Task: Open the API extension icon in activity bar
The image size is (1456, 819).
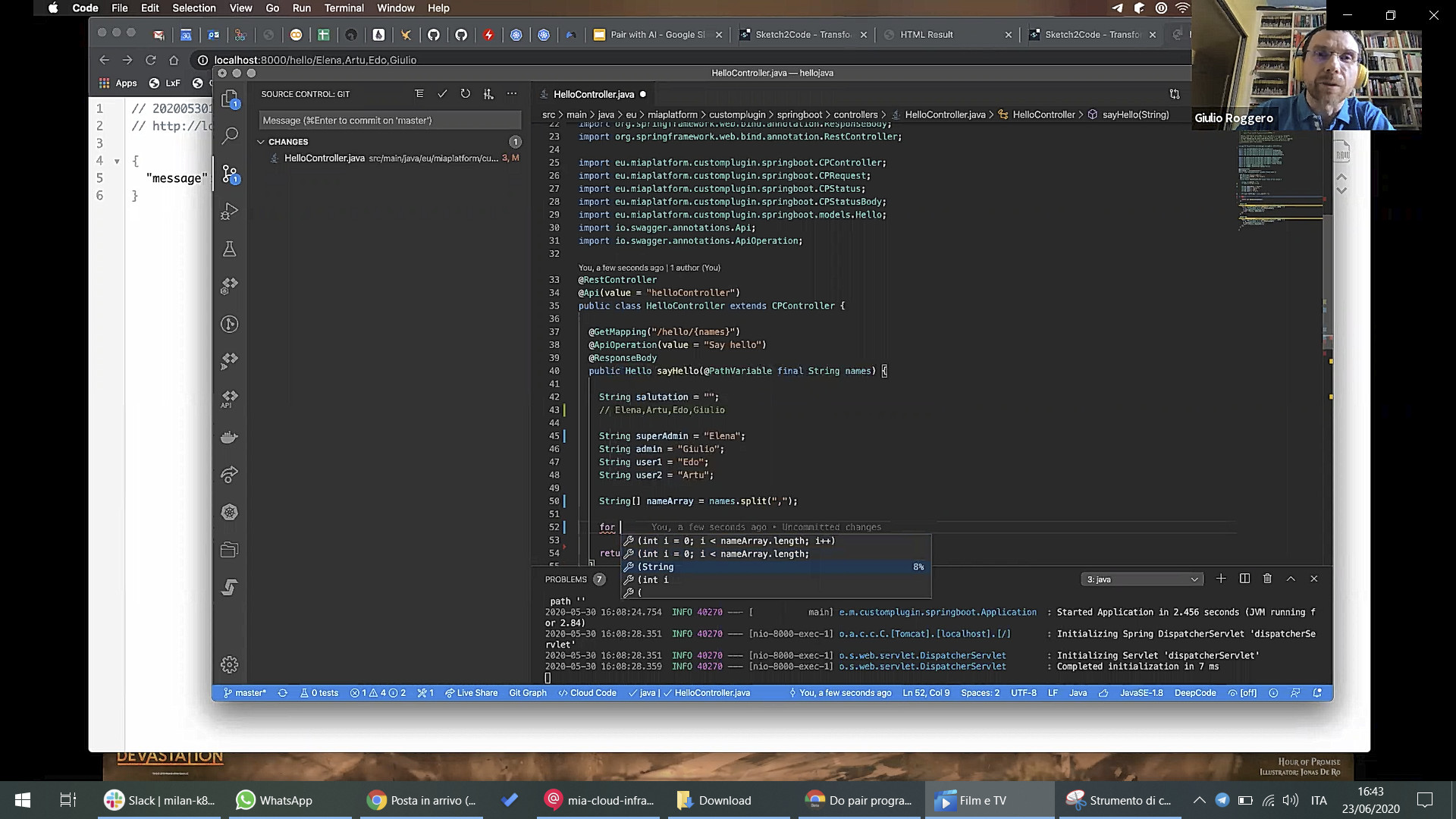Action: (229, 399)
